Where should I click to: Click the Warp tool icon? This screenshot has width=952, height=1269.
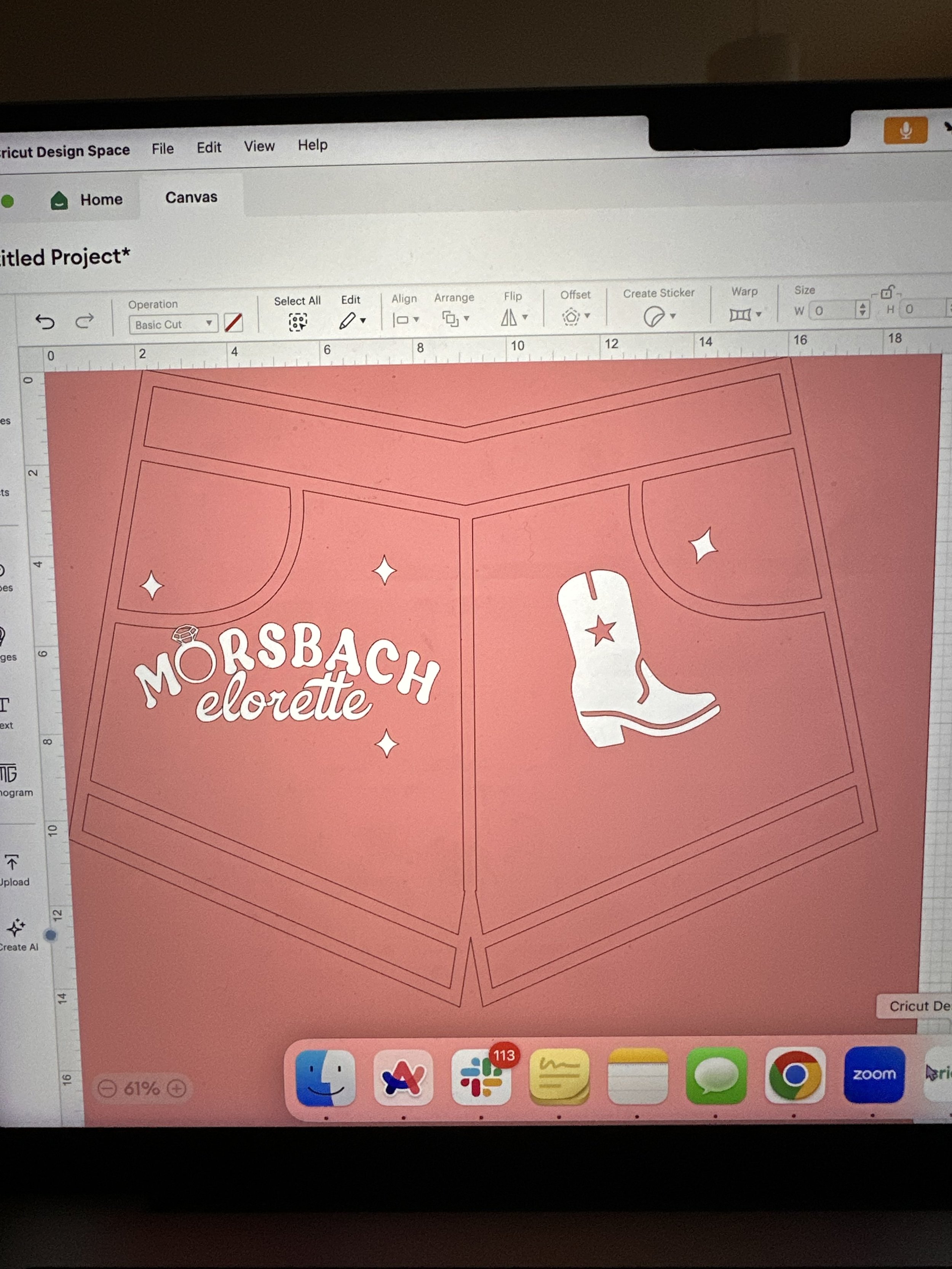pos(740,314)
